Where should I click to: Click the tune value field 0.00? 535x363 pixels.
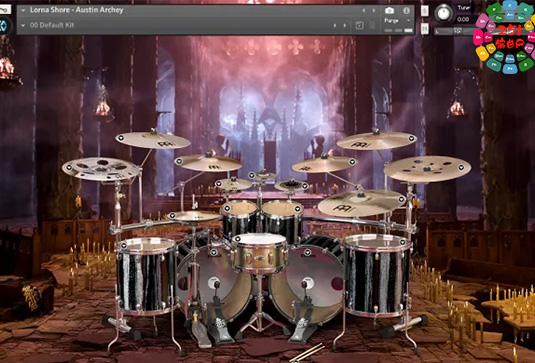click(x=463, y=19)
